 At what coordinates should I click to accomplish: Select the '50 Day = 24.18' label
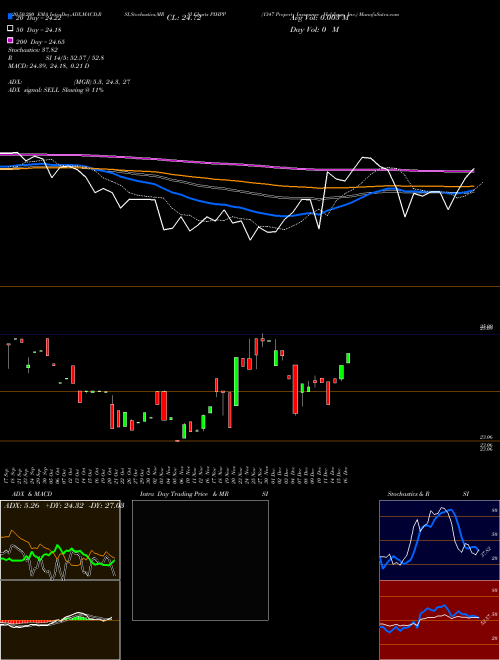[x=38, y=30]
